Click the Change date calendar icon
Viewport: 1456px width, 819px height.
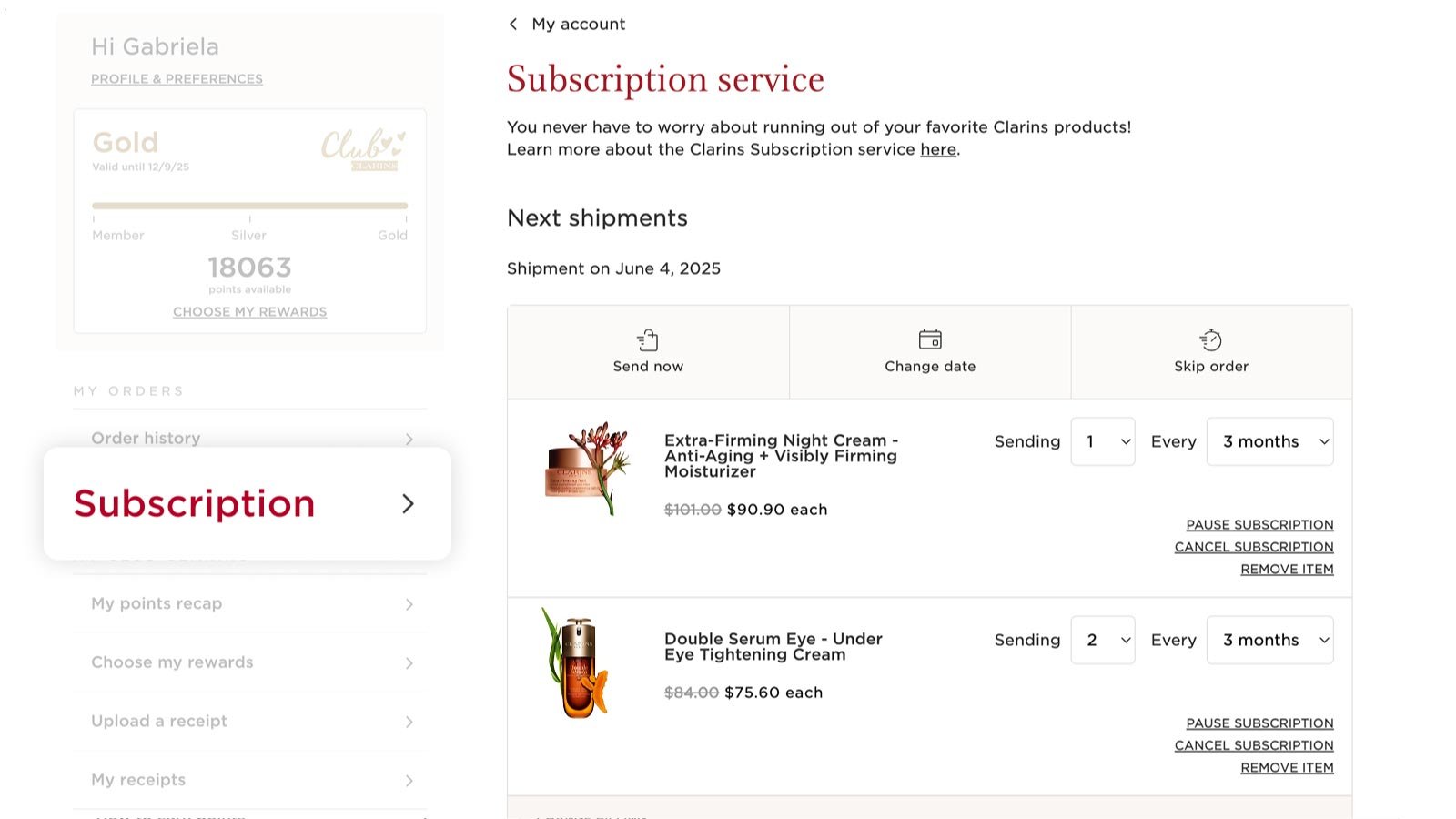[929, 338]
